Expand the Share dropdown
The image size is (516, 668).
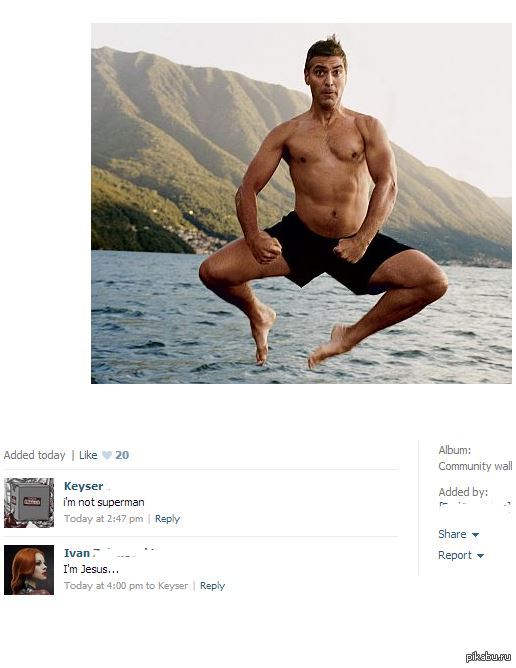[x=458, y=534]
